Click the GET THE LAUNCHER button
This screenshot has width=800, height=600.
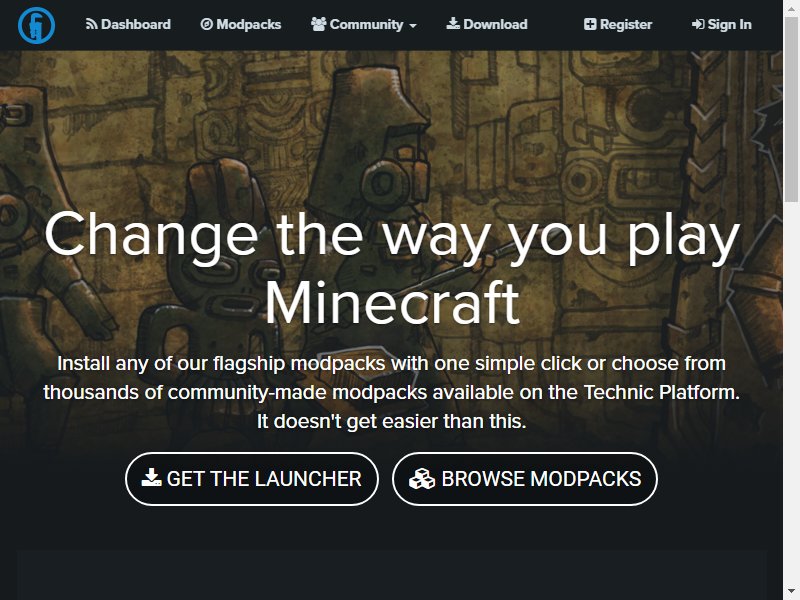252,479
